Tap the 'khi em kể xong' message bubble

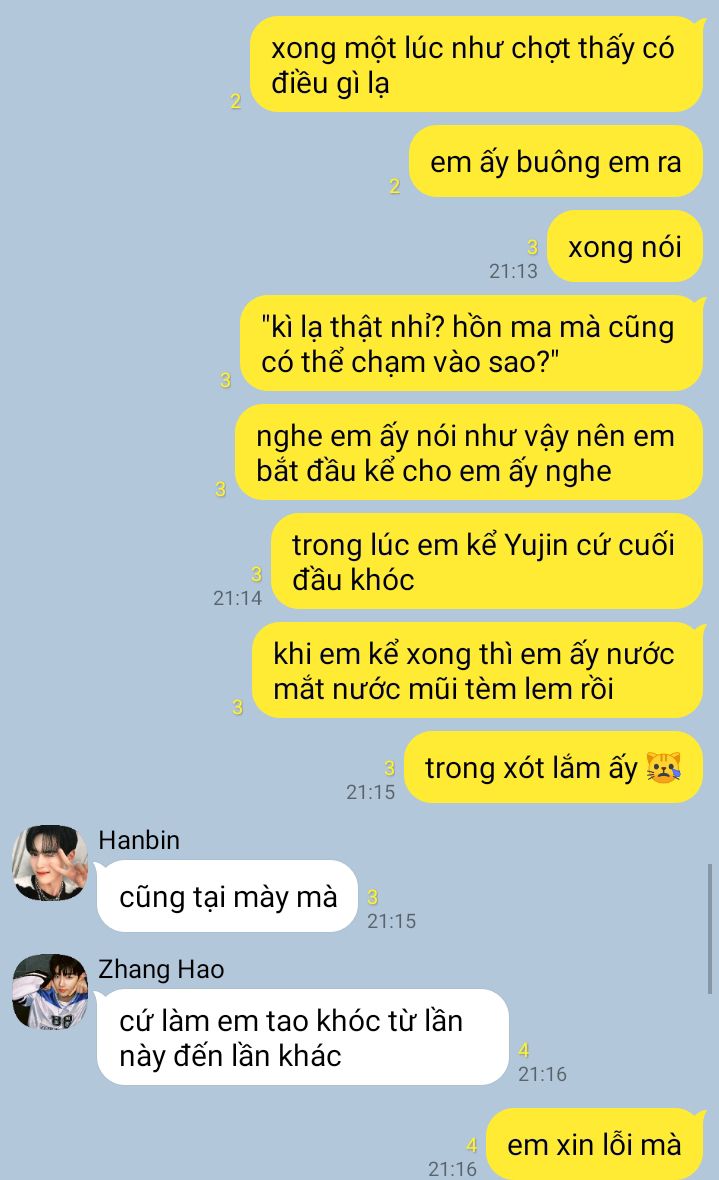tap(477, 671)
